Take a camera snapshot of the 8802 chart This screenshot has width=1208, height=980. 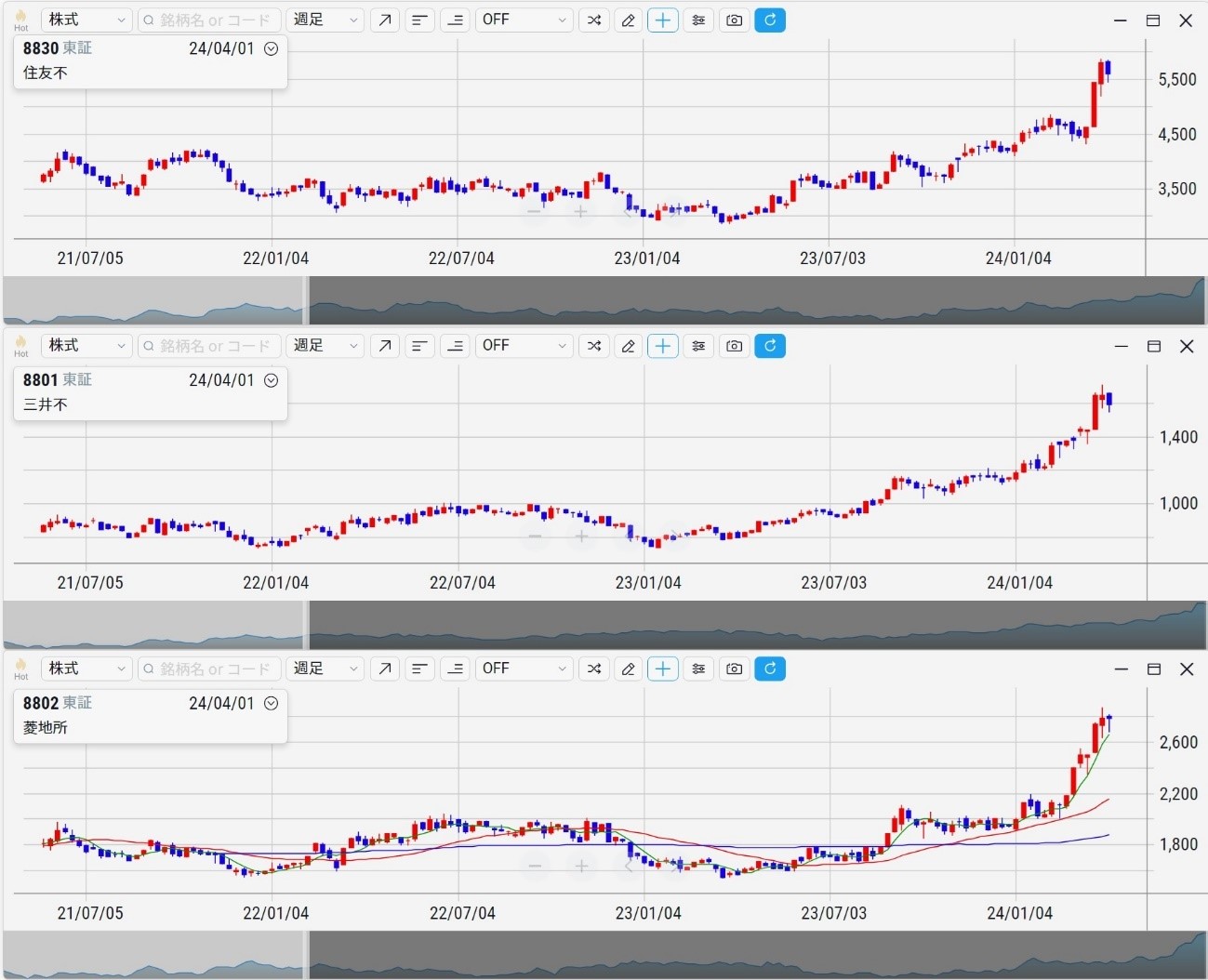(734, 669)
